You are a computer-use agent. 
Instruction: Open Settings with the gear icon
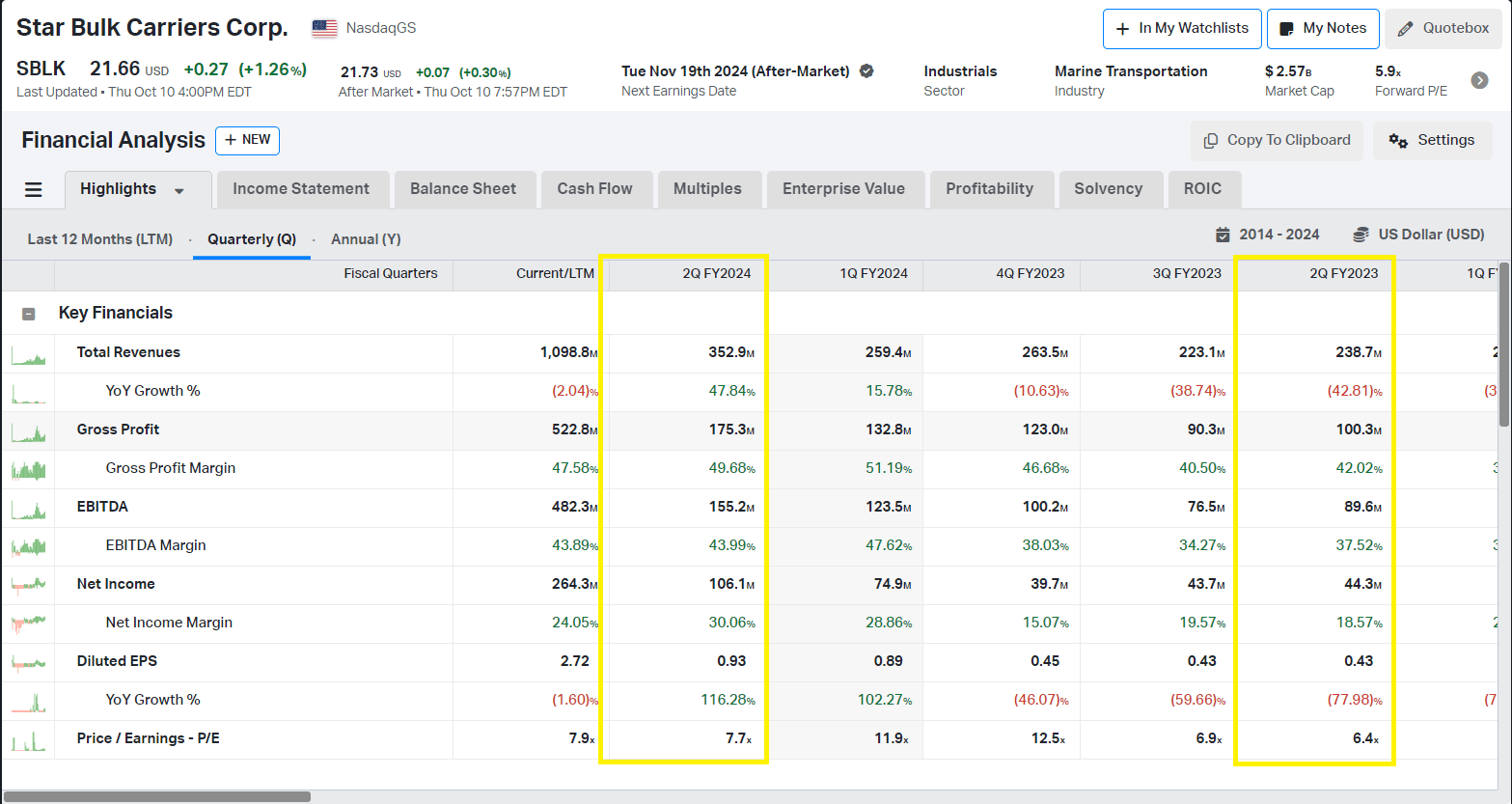[1398, 141]
